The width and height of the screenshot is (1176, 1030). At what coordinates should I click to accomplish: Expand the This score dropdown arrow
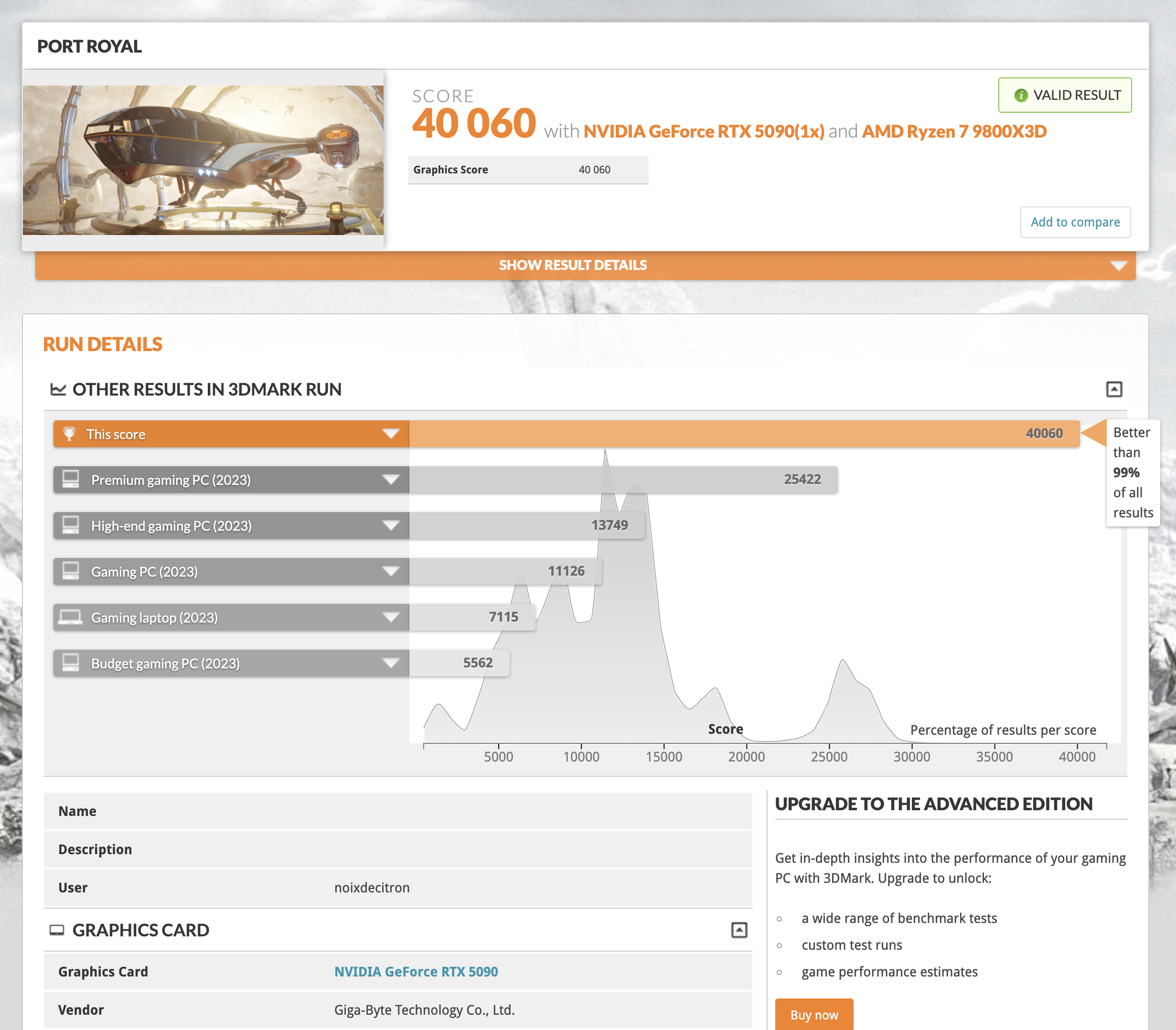pos(391,434)
